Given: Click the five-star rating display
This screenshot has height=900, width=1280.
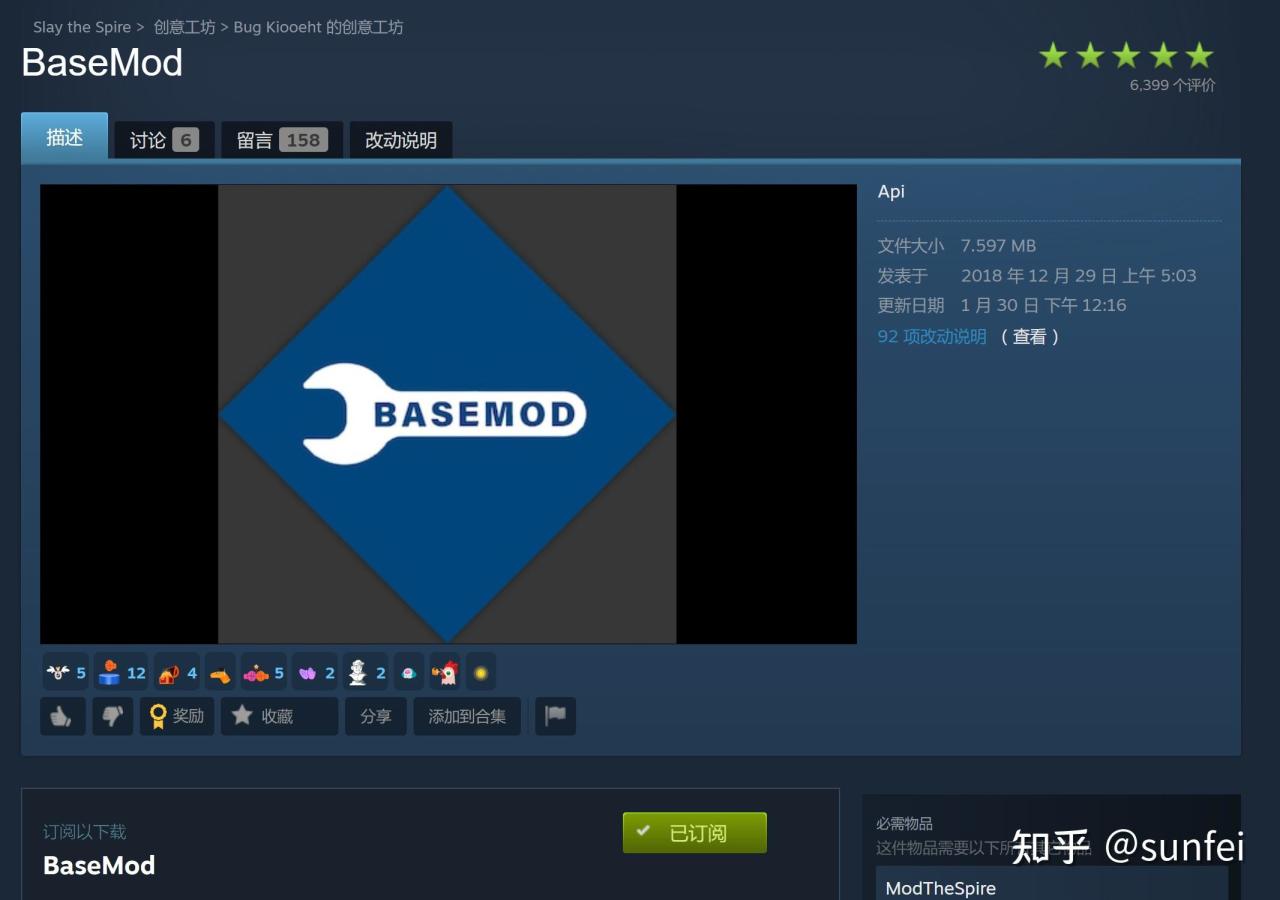Looking at the screenshot, I should point(1126,55).
